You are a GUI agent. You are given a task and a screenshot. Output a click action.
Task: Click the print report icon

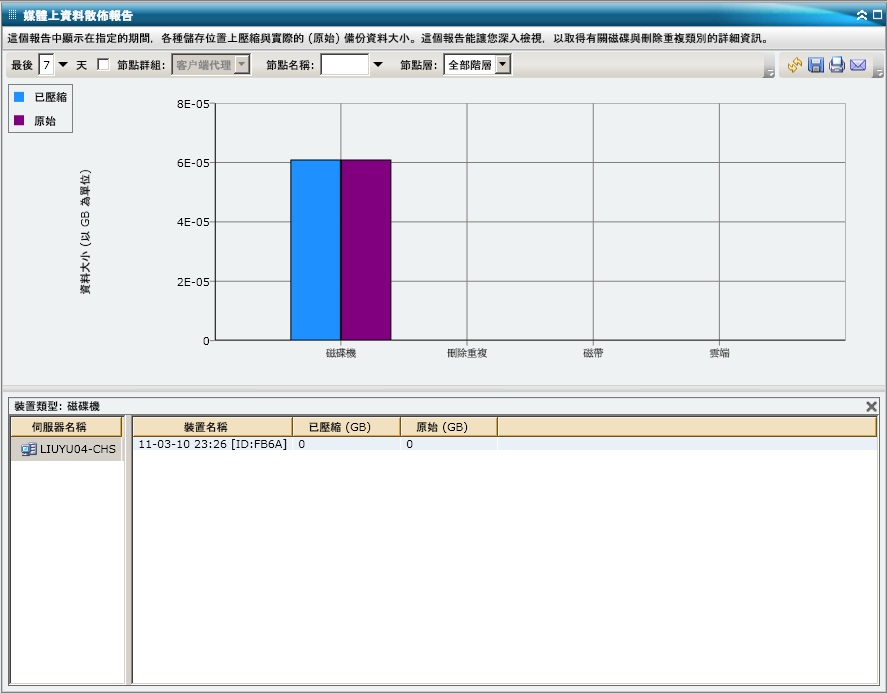837,65
